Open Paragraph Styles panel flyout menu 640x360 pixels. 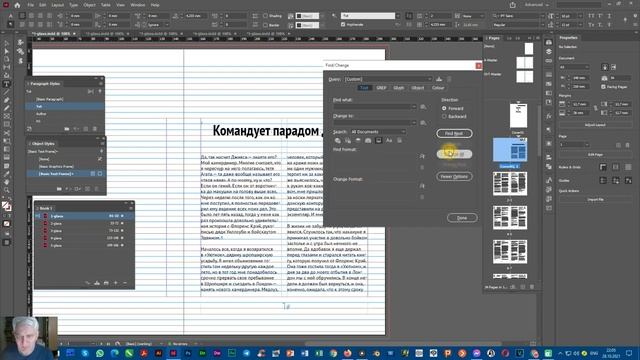pos(100,84)
